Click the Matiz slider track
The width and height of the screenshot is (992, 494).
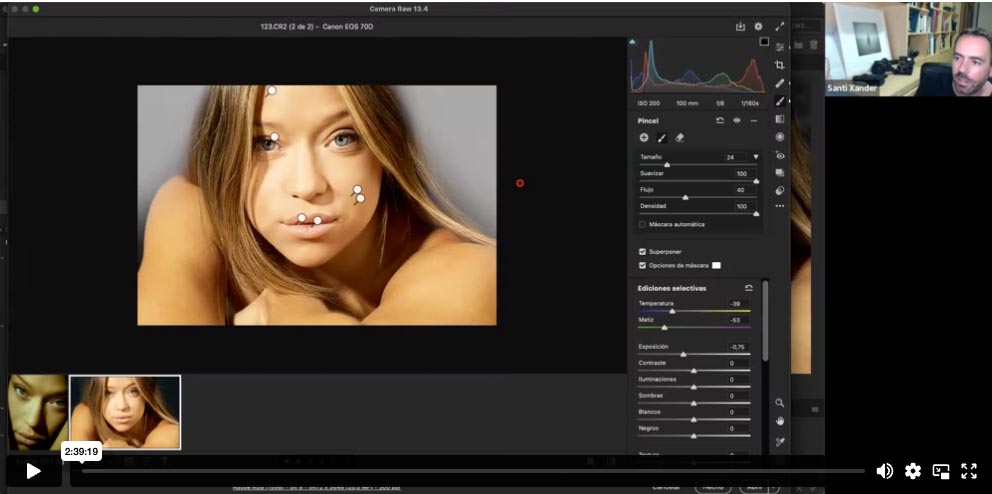coord(694,328)
